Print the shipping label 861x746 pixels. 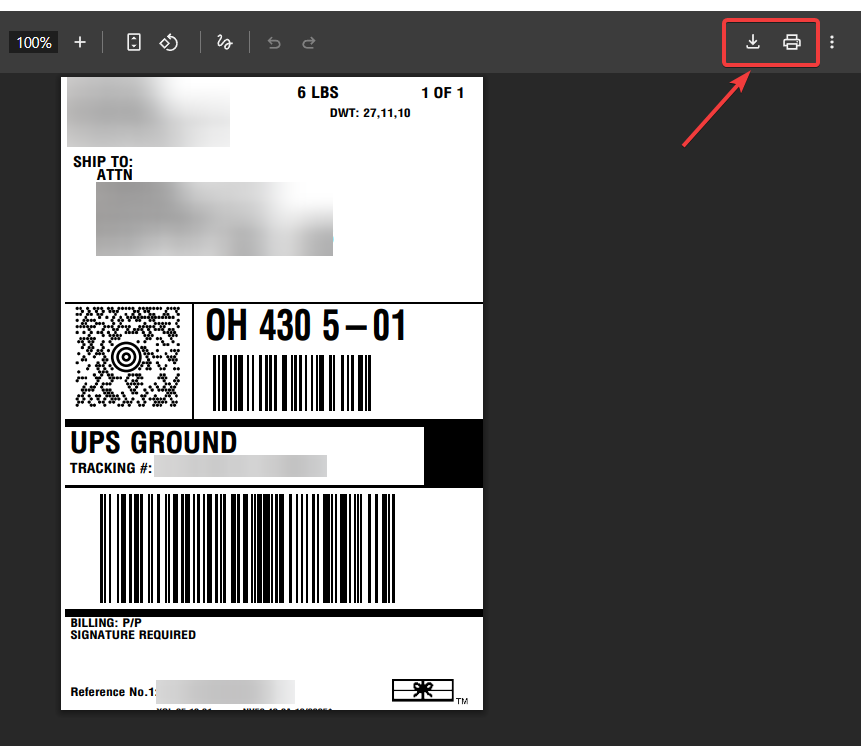tap(792, 42)
